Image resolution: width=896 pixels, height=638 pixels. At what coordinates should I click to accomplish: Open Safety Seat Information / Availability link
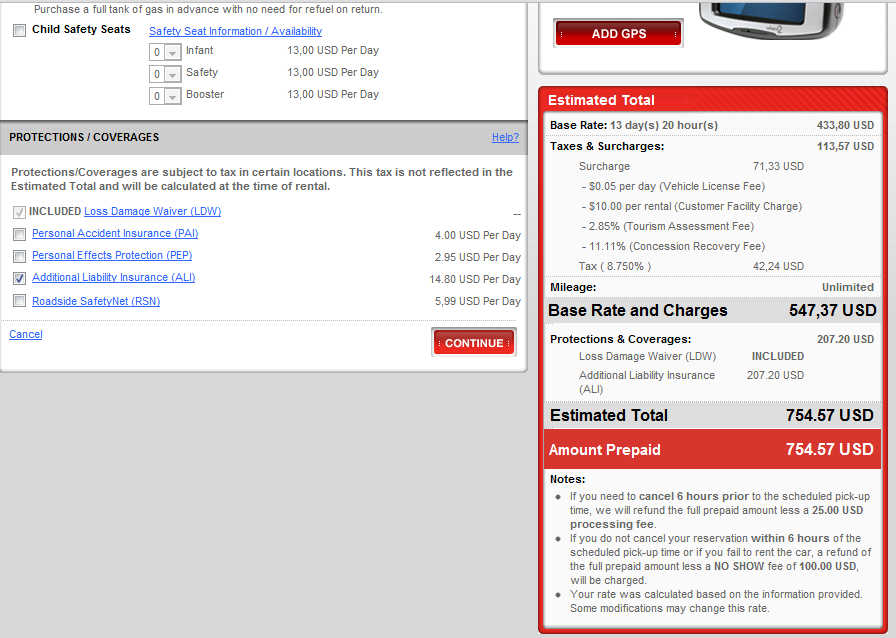(235, 31)
